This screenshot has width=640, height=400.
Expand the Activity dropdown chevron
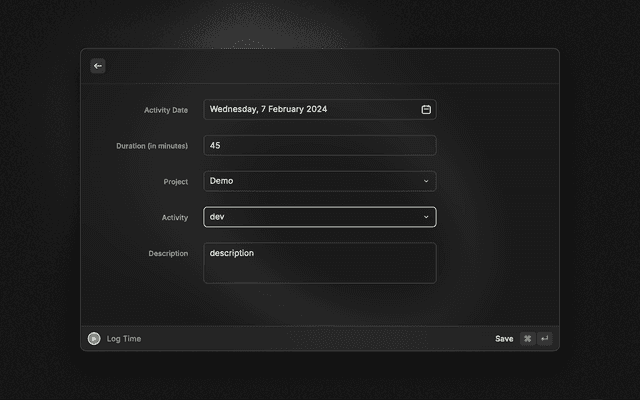[x=426, y=217]
